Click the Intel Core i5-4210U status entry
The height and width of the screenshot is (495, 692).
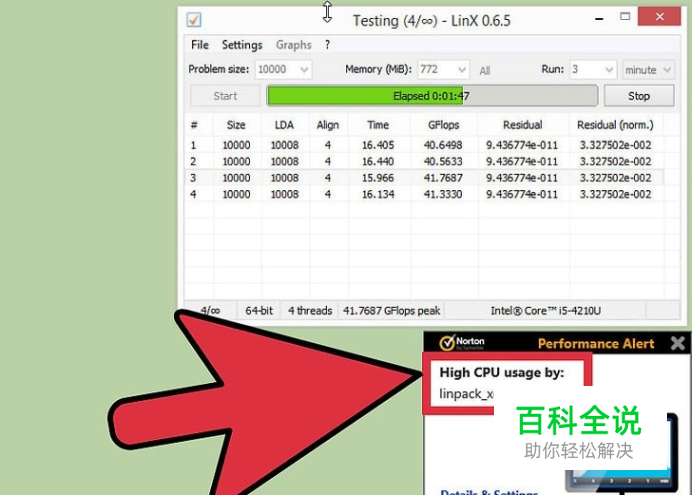coord(545,311)
